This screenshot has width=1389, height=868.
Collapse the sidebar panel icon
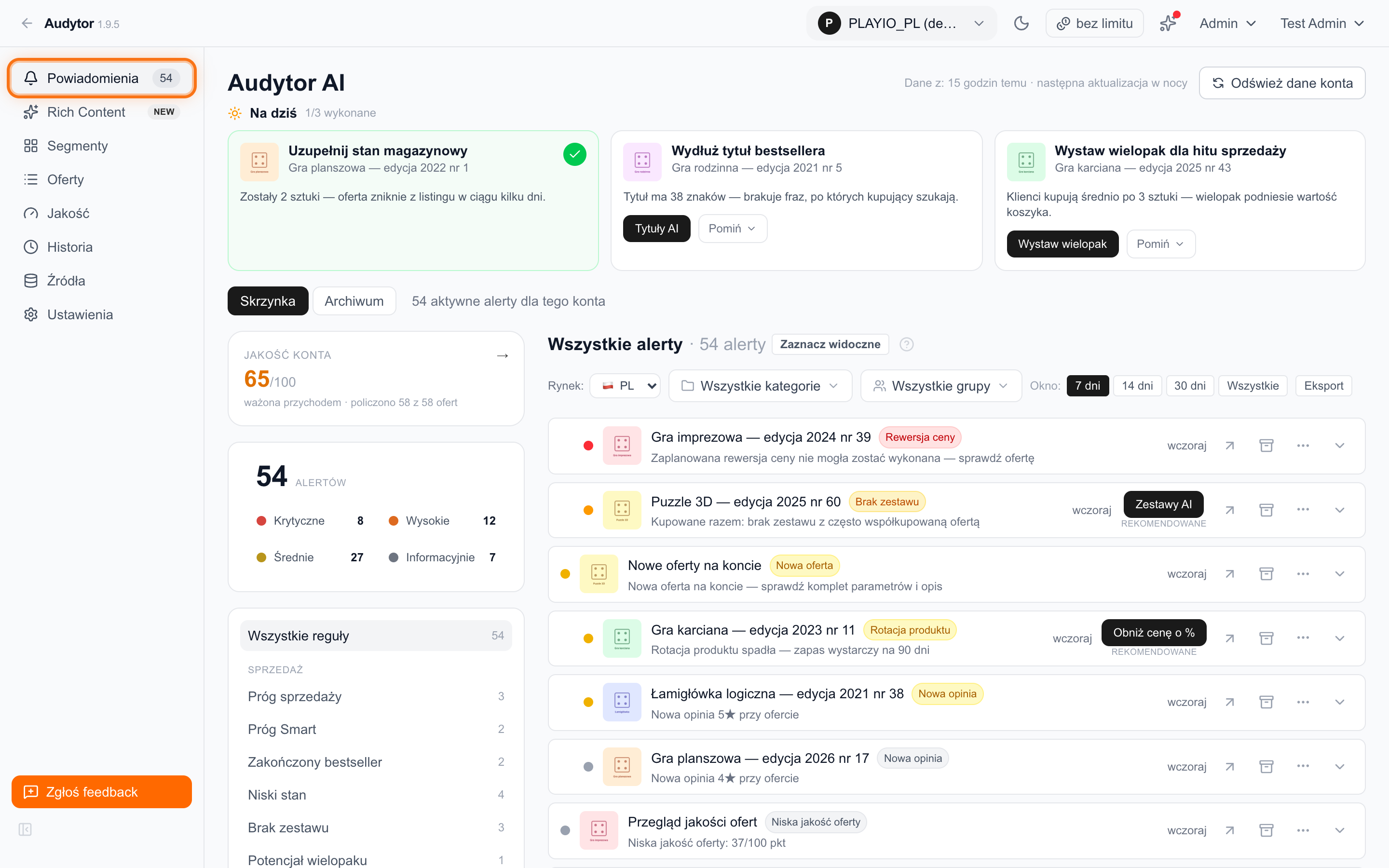[x=25, y=829]
